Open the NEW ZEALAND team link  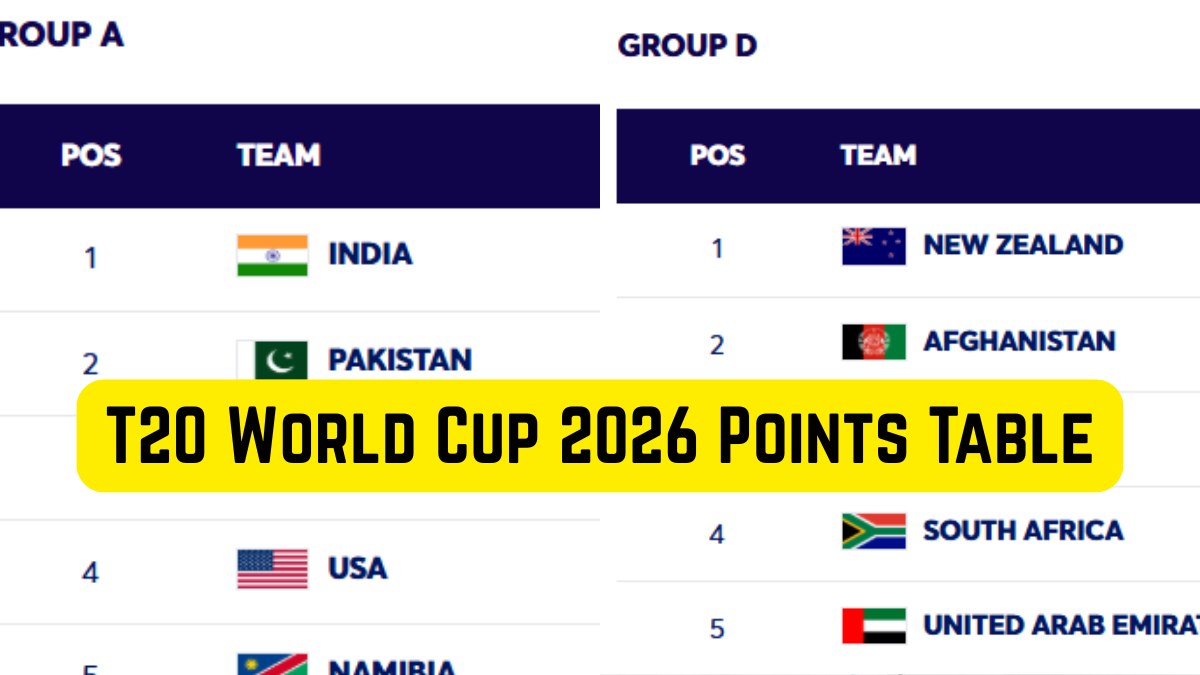[x=1022, y=245]
